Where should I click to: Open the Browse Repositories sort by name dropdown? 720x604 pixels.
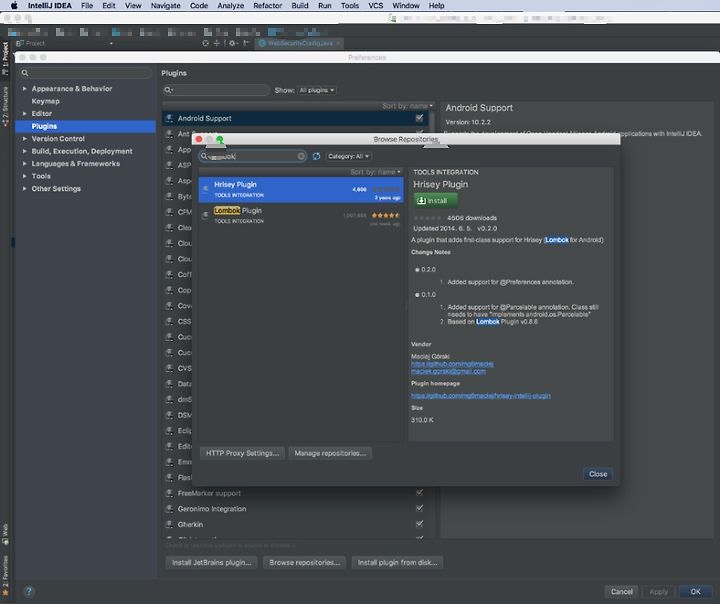click(x=375, y=172)
